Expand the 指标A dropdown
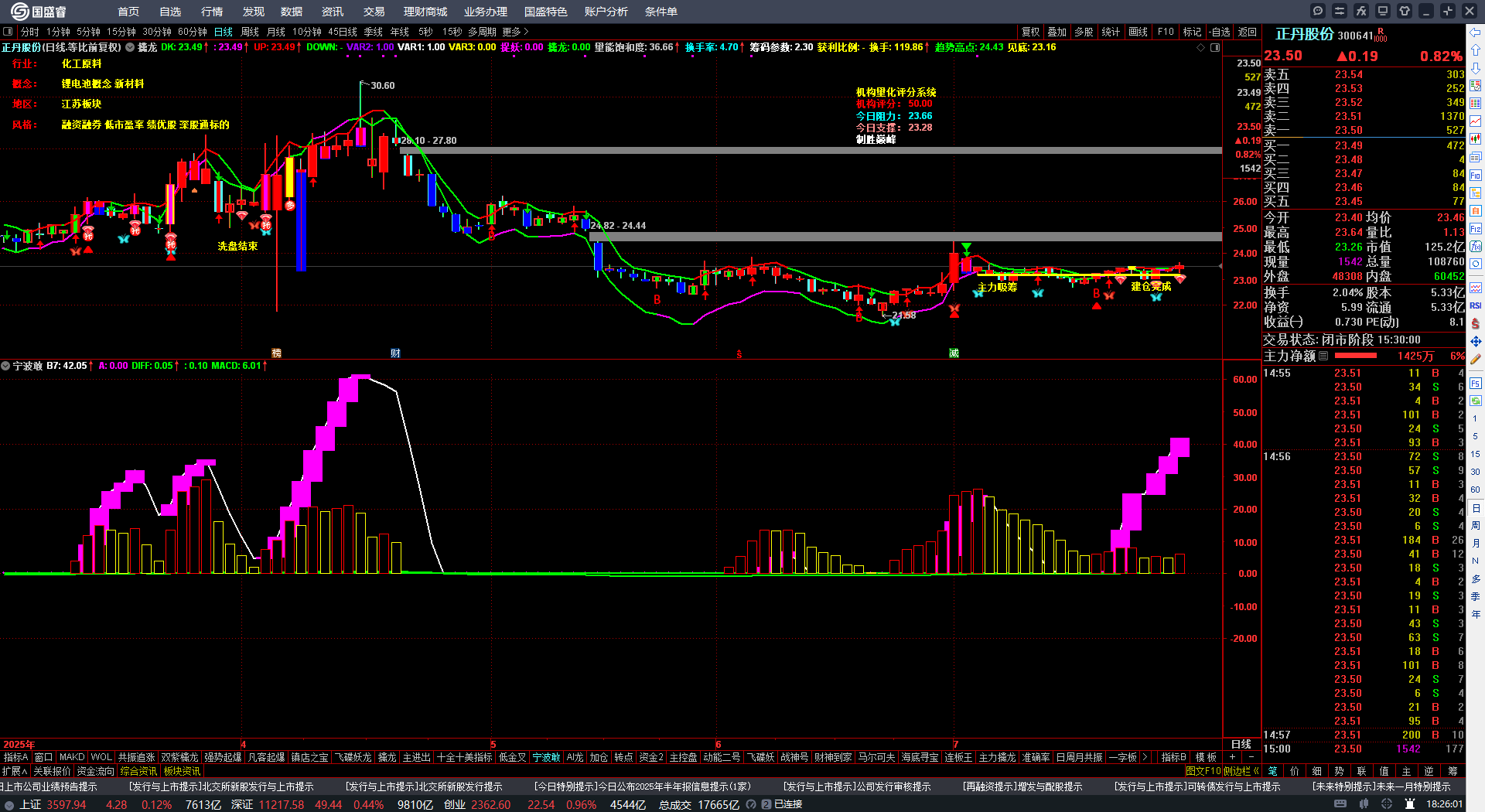This screenshot has height=812, width=1485. 15,757
